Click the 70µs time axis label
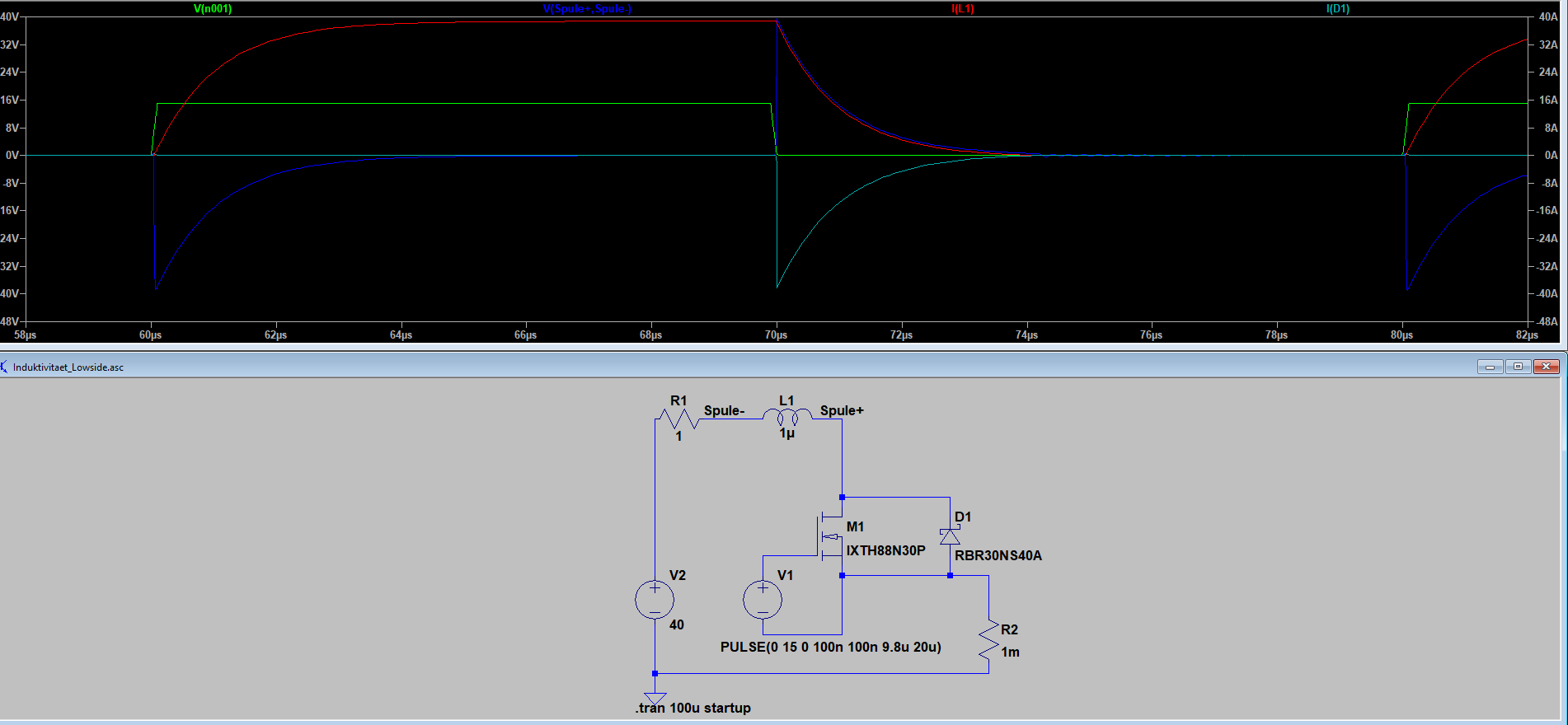The image size is (1568, 725). (777, 335)
